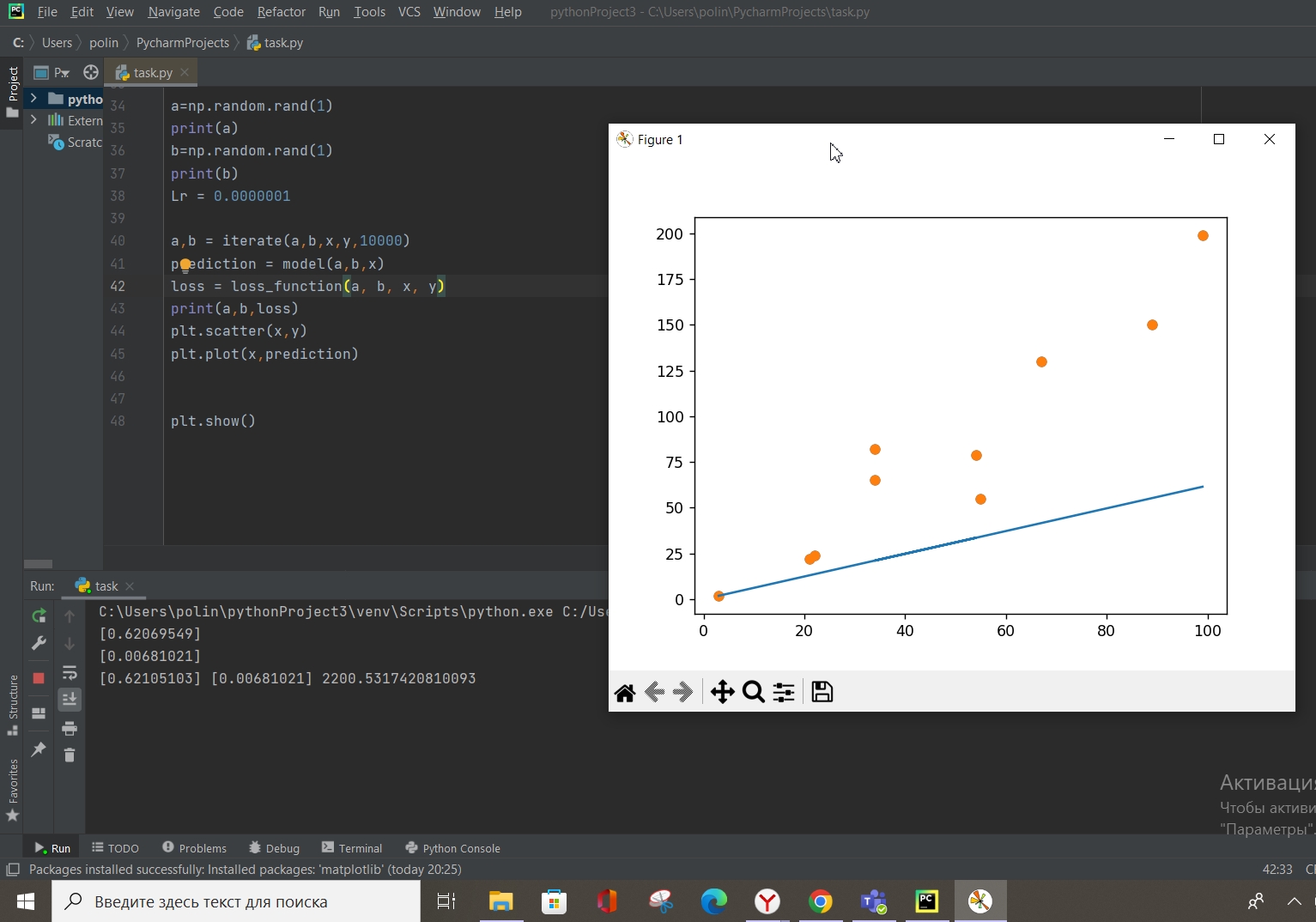Viewport: 1316px width, 922px height.
Task: Save the figure using the floppy disk icon
Action: click(822, 692)
